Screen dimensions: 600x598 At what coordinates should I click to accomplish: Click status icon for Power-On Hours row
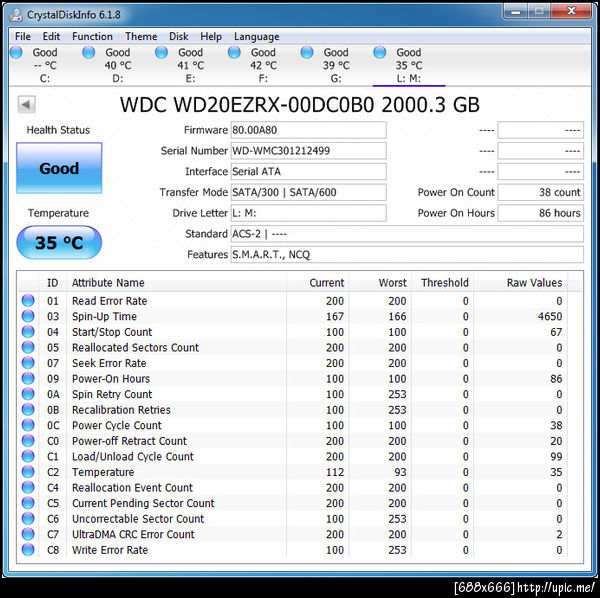point(28,378)
